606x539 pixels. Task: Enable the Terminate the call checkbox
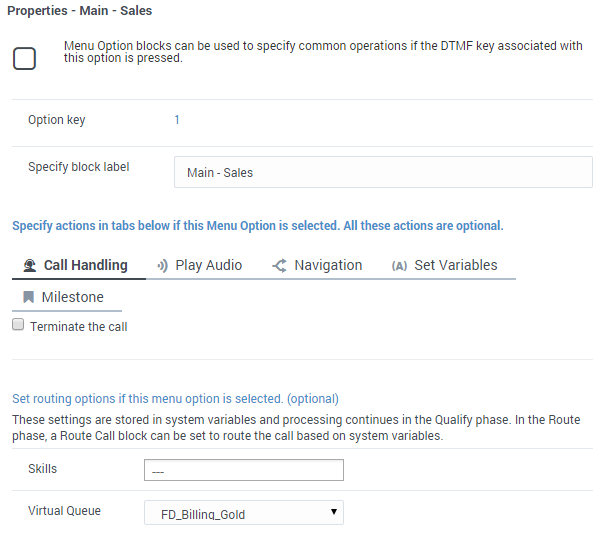[x=18, y=324]
